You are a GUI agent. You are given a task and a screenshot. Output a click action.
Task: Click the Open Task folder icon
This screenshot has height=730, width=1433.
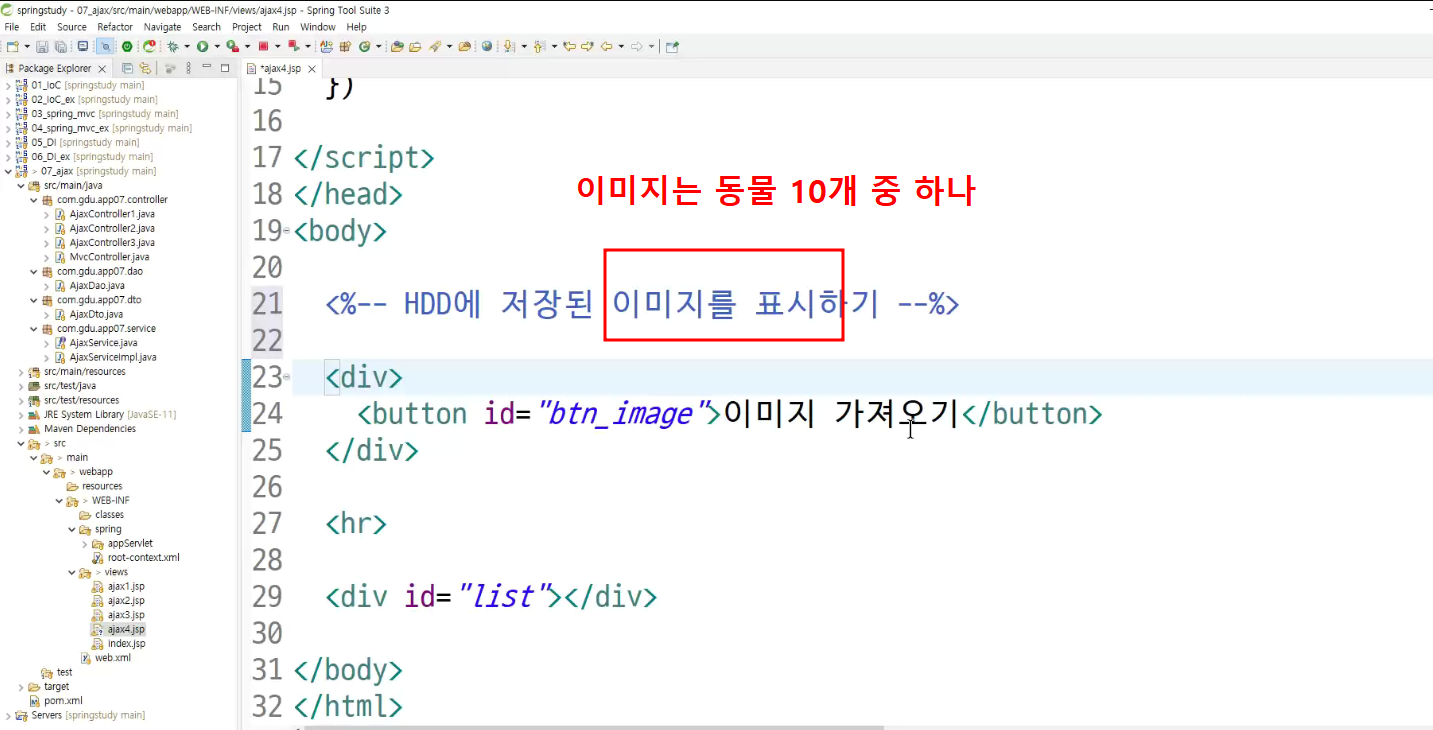[415, 46]
